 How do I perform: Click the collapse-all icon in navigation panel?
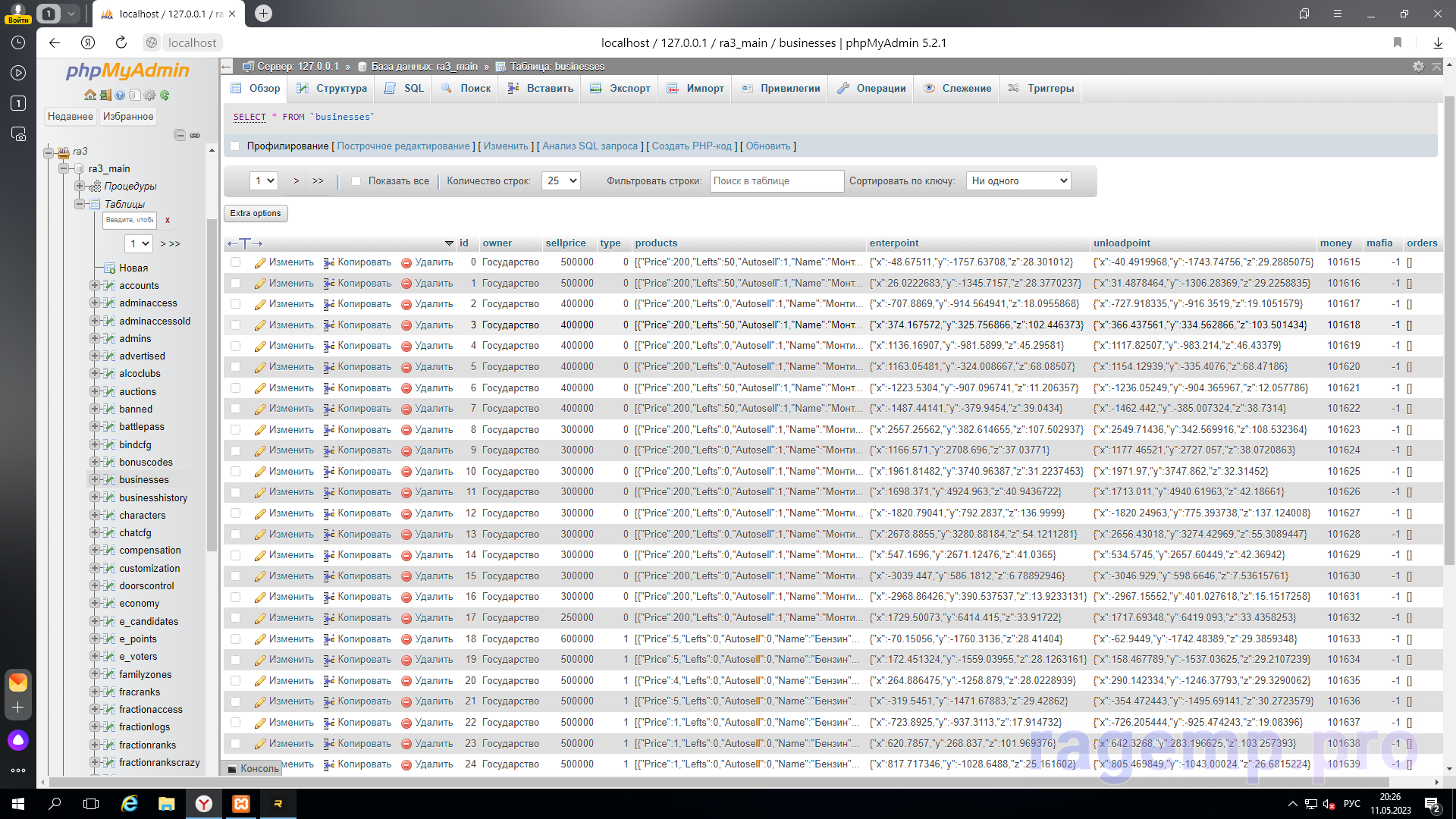click(x=180, y=135)
